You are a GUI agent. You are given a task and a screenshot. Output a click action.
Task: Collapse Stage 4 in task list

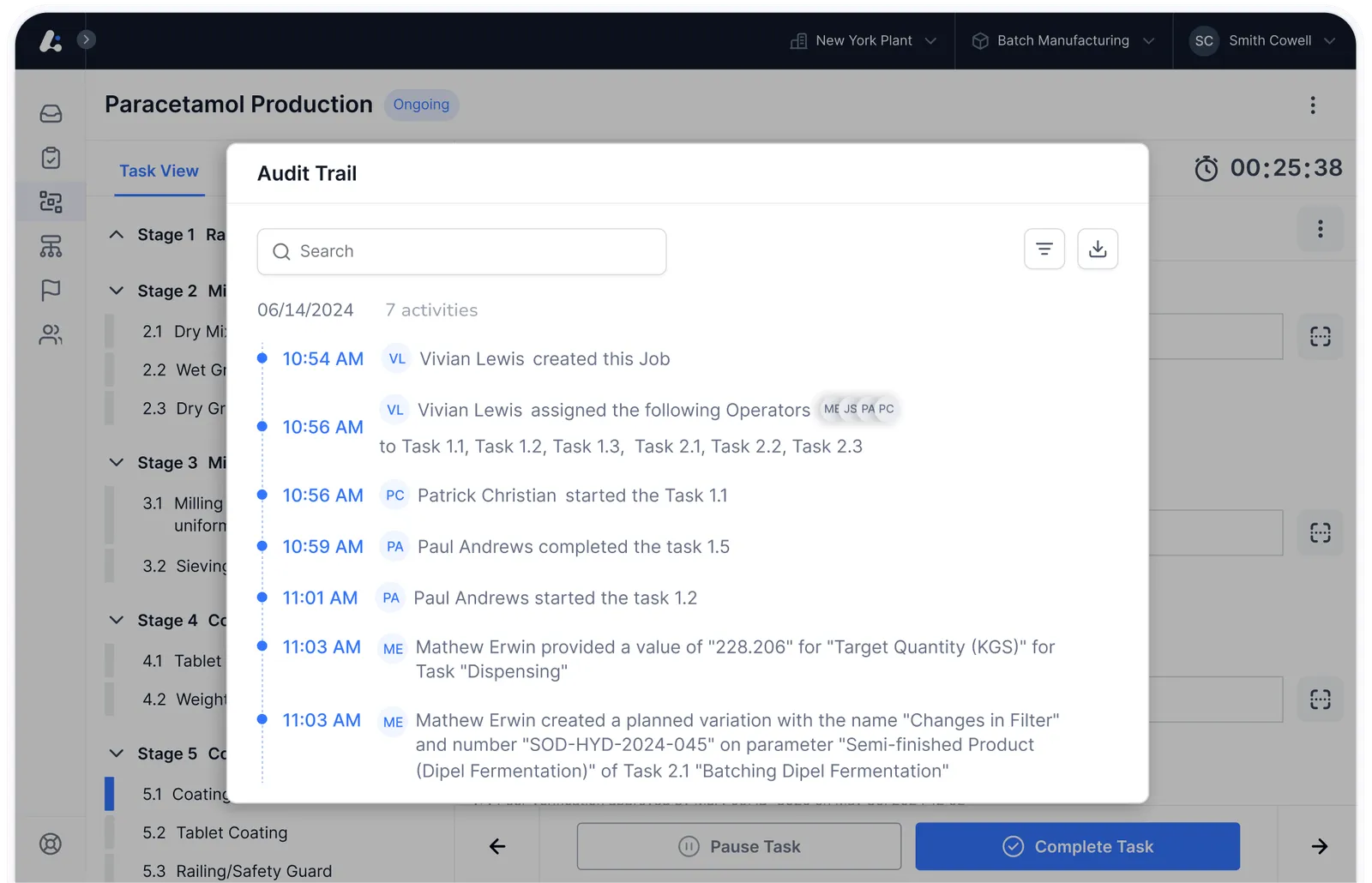(x=117, y=620)
